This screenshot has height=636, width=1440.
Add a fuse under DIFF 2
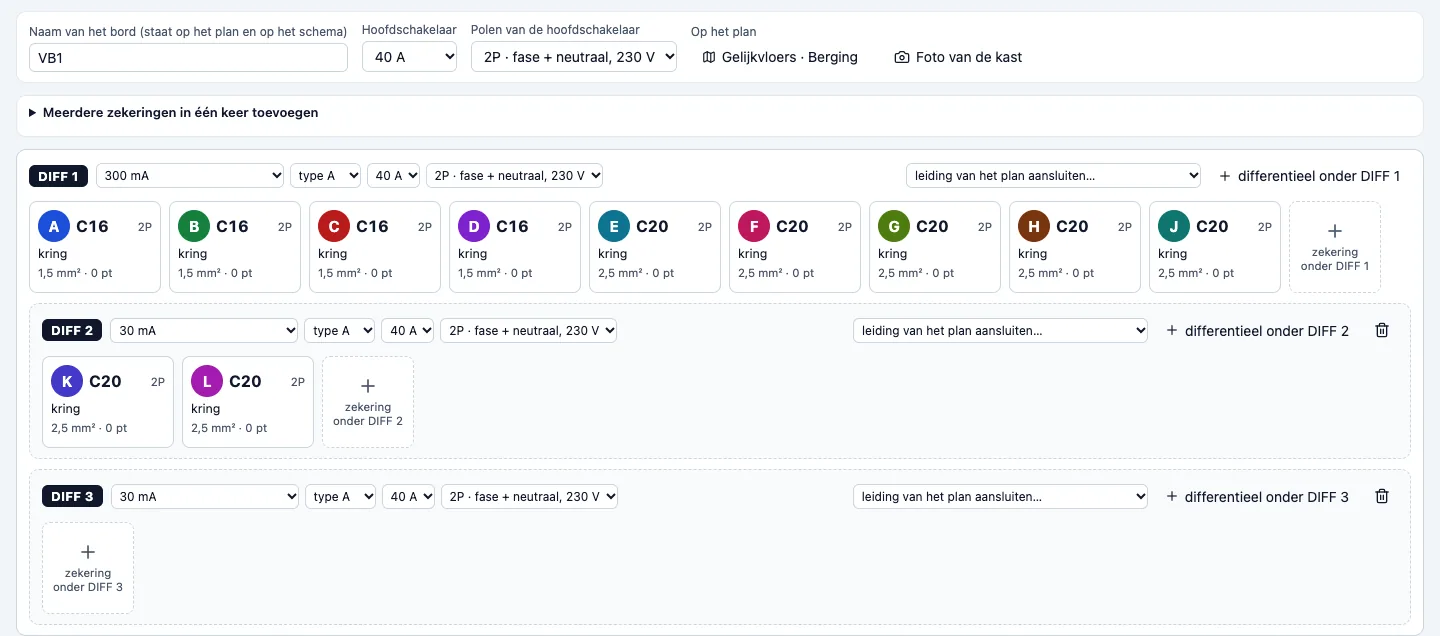tap(367, 402)
